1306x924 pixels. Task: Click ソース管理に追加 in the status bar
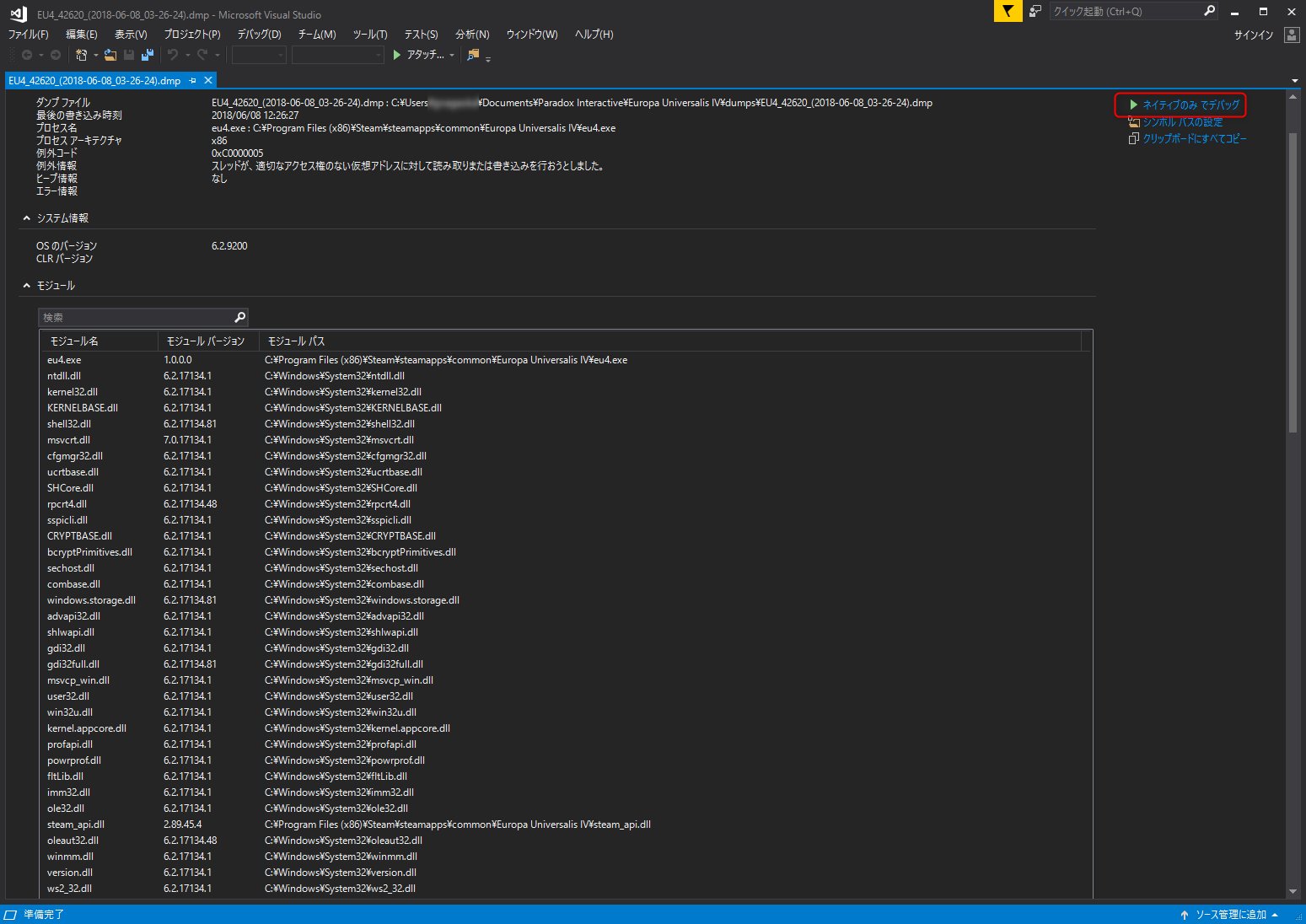coord(1231,915)
